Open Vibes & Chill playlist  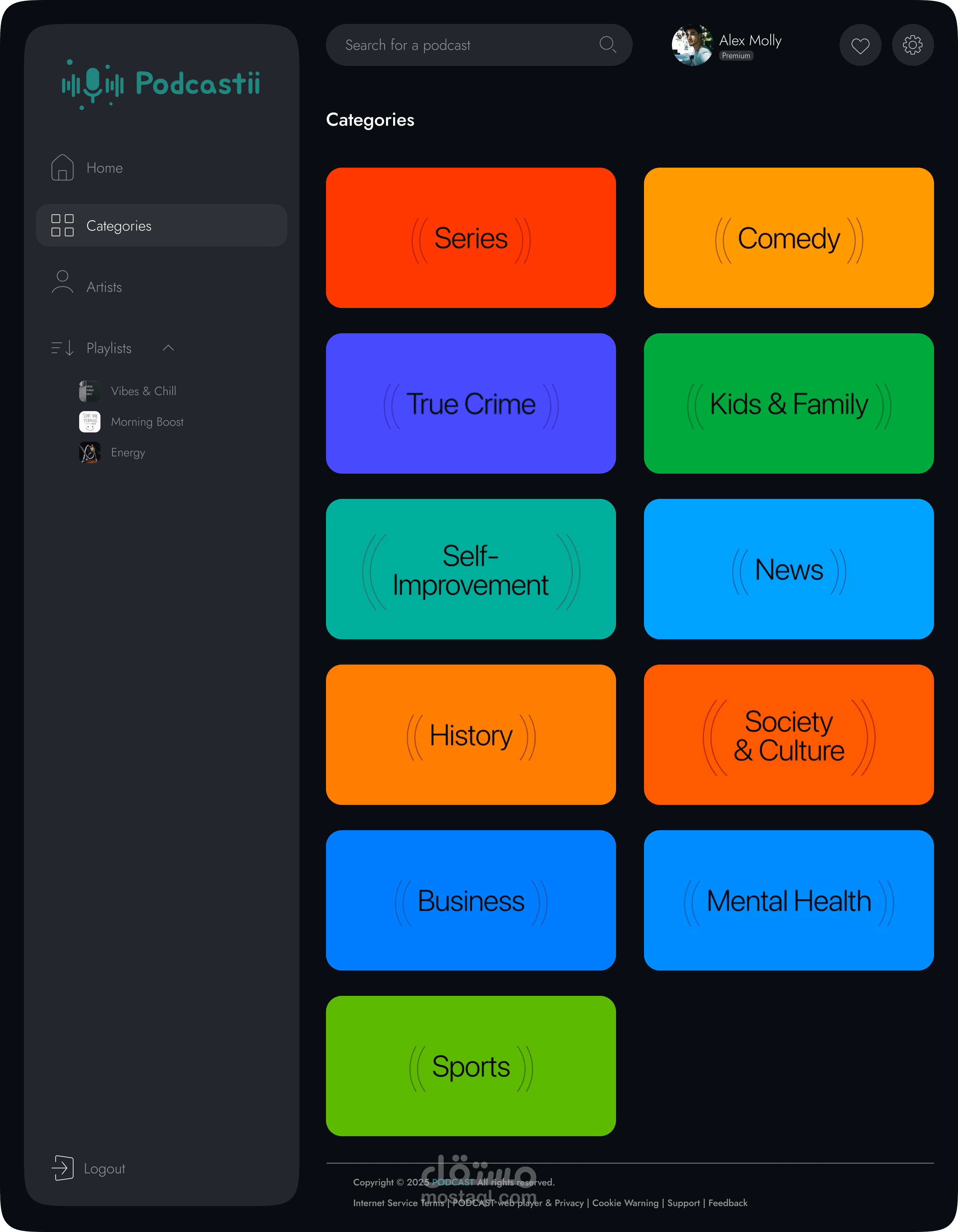point(143,391)
